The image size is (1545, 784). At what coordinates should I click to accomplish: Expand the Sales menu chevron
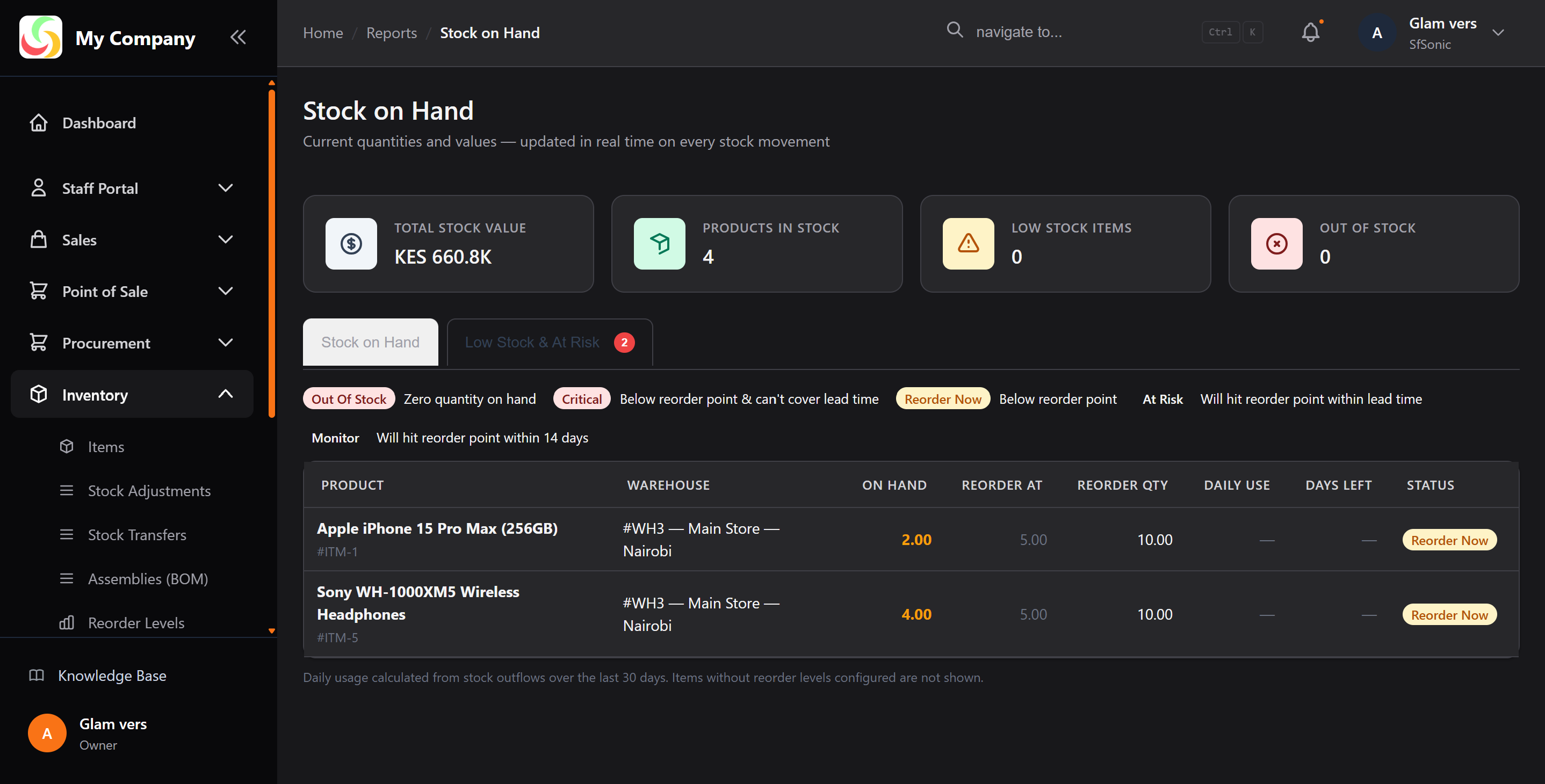click(225, 239)
